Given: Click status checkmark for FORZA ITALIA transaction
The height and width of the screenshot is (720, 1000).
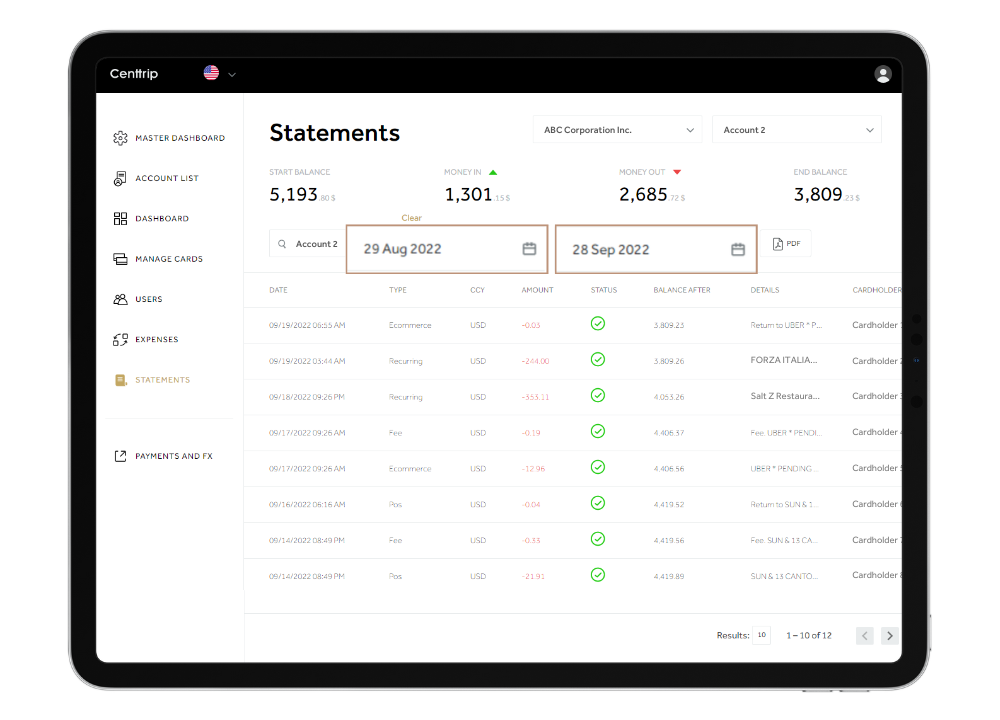Looking at the screenshot, I should click(598, 360).
